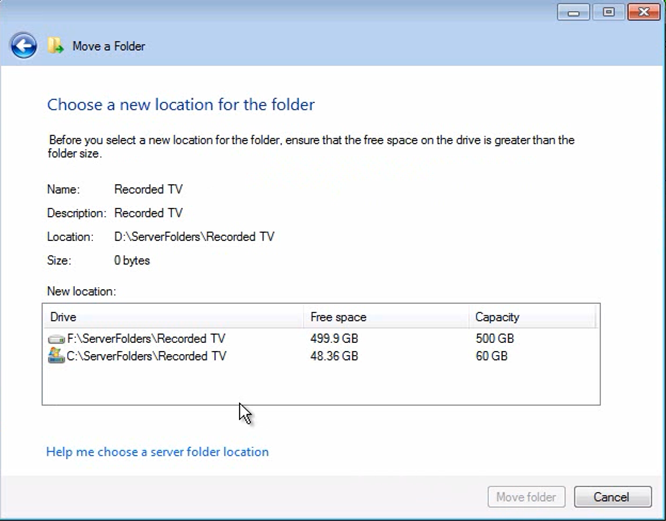
Task: Maximize the wizard window
Action: tap(608, 12)
